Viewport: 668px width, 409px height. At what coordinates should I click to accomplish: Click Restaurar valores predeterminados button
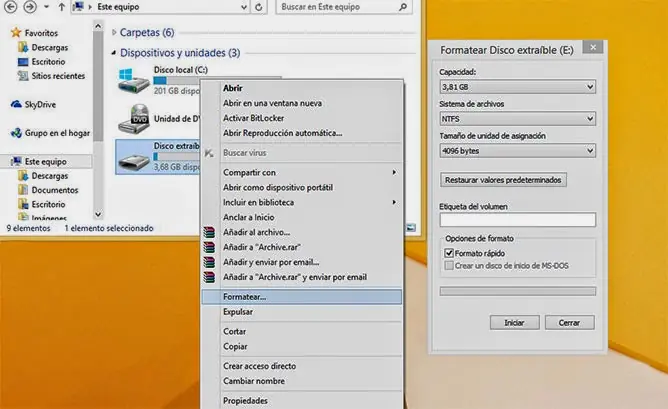pyautogui.click(x=503, y=180)
